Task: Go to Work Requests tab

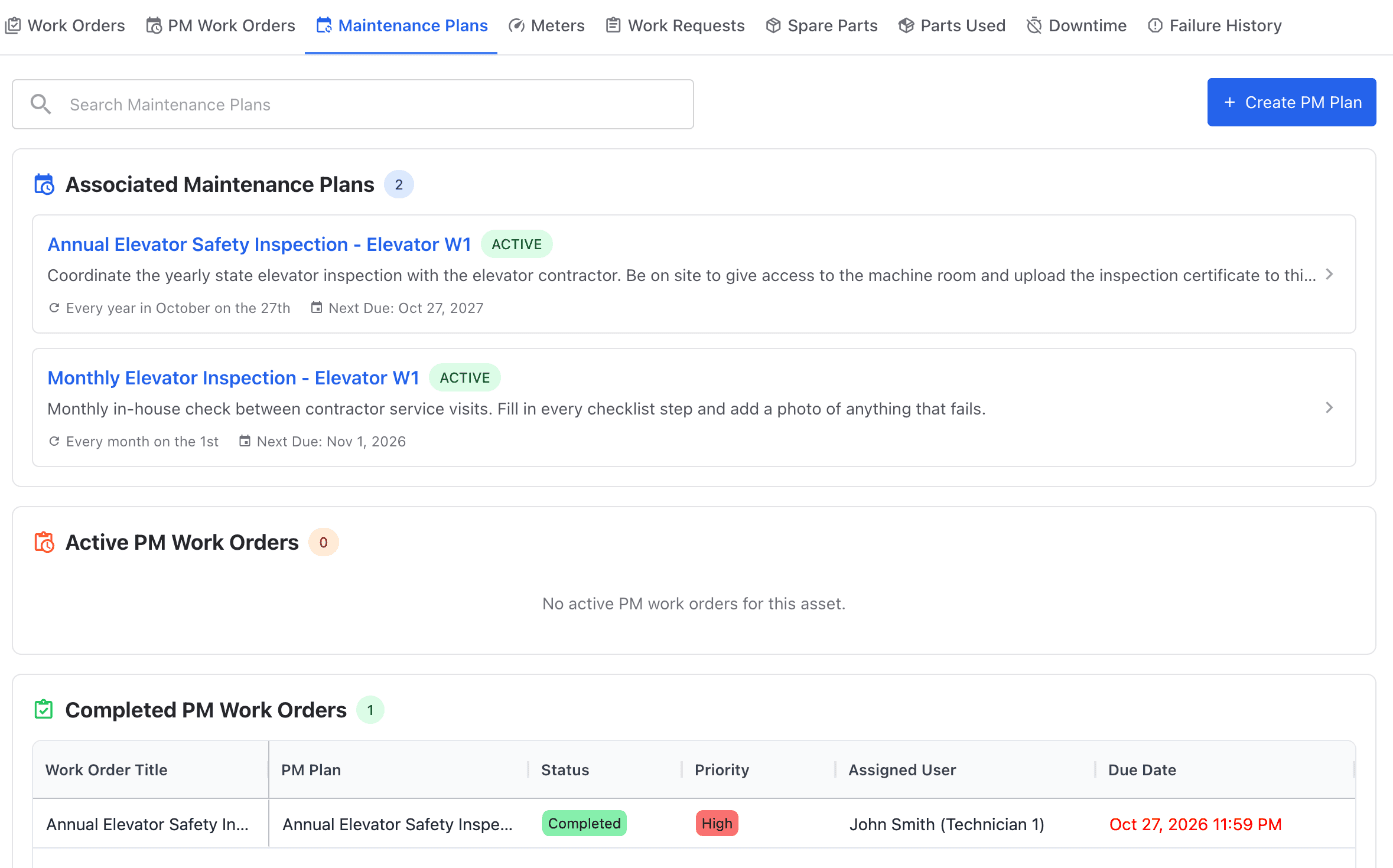Action: click(675, 26)
